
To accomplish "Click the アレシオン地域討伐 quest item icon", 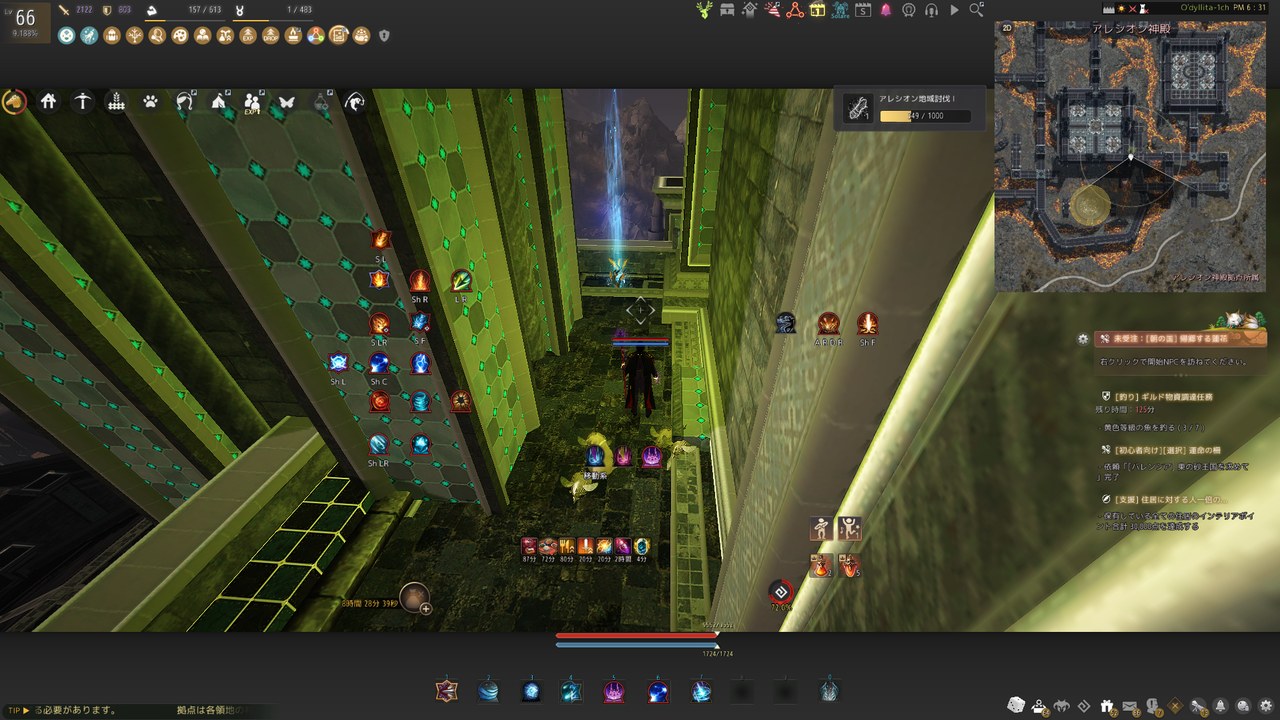I will coord(858,108).
